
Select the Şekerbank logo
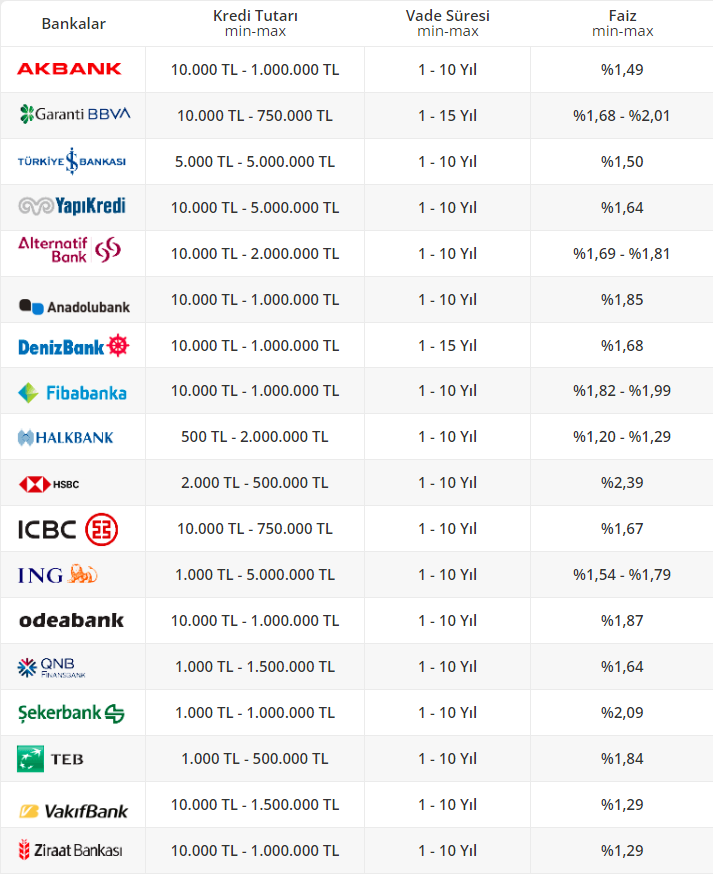(x=71, y=713)
